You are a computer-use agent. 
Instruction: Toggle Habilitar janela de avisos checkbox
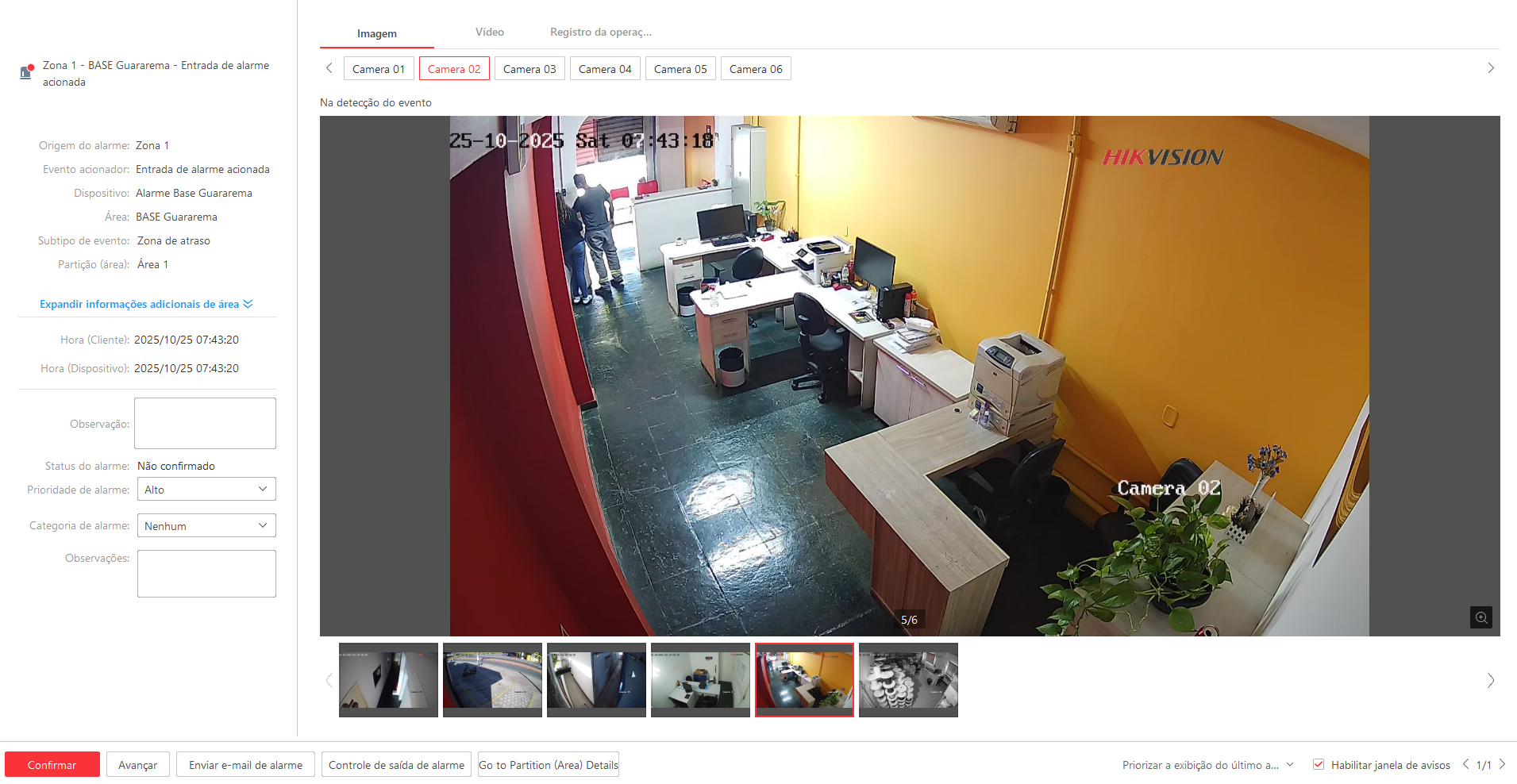pos(1319,764)
